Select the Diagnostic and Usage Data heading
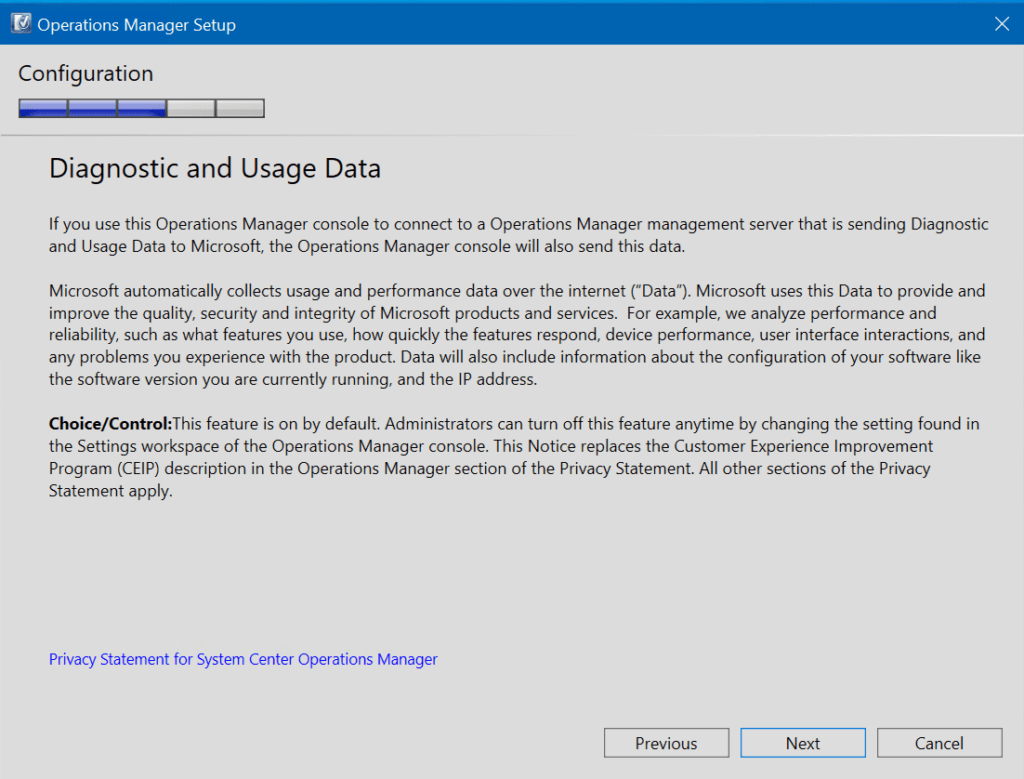The height and width of the screenshot is (779, 1024). tap(215, 168)
